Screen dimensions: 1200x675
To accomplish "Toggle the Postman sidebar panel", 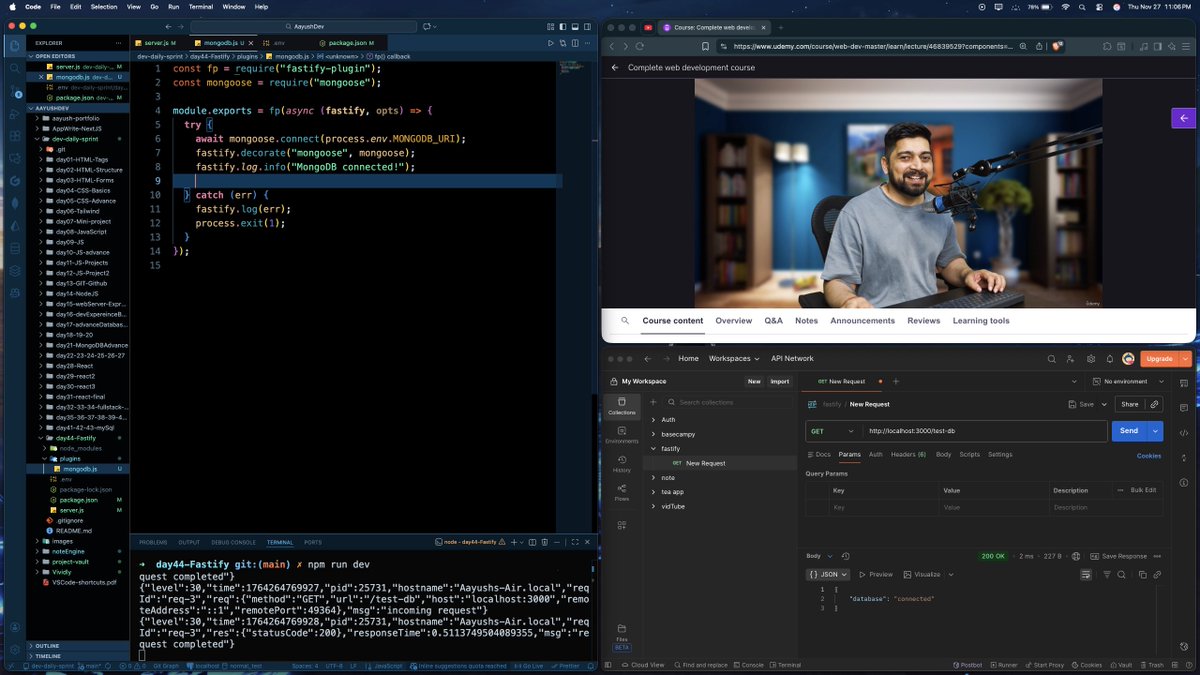I will point(610,664).
